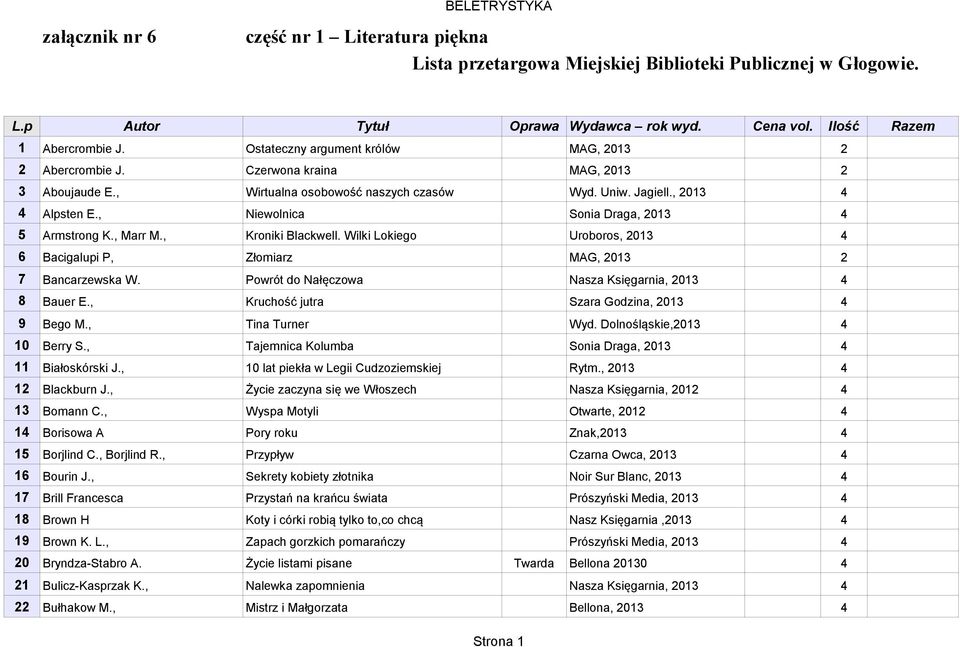Select author 'Armstrong K., Marr M.,'

[x=104, y=236]
